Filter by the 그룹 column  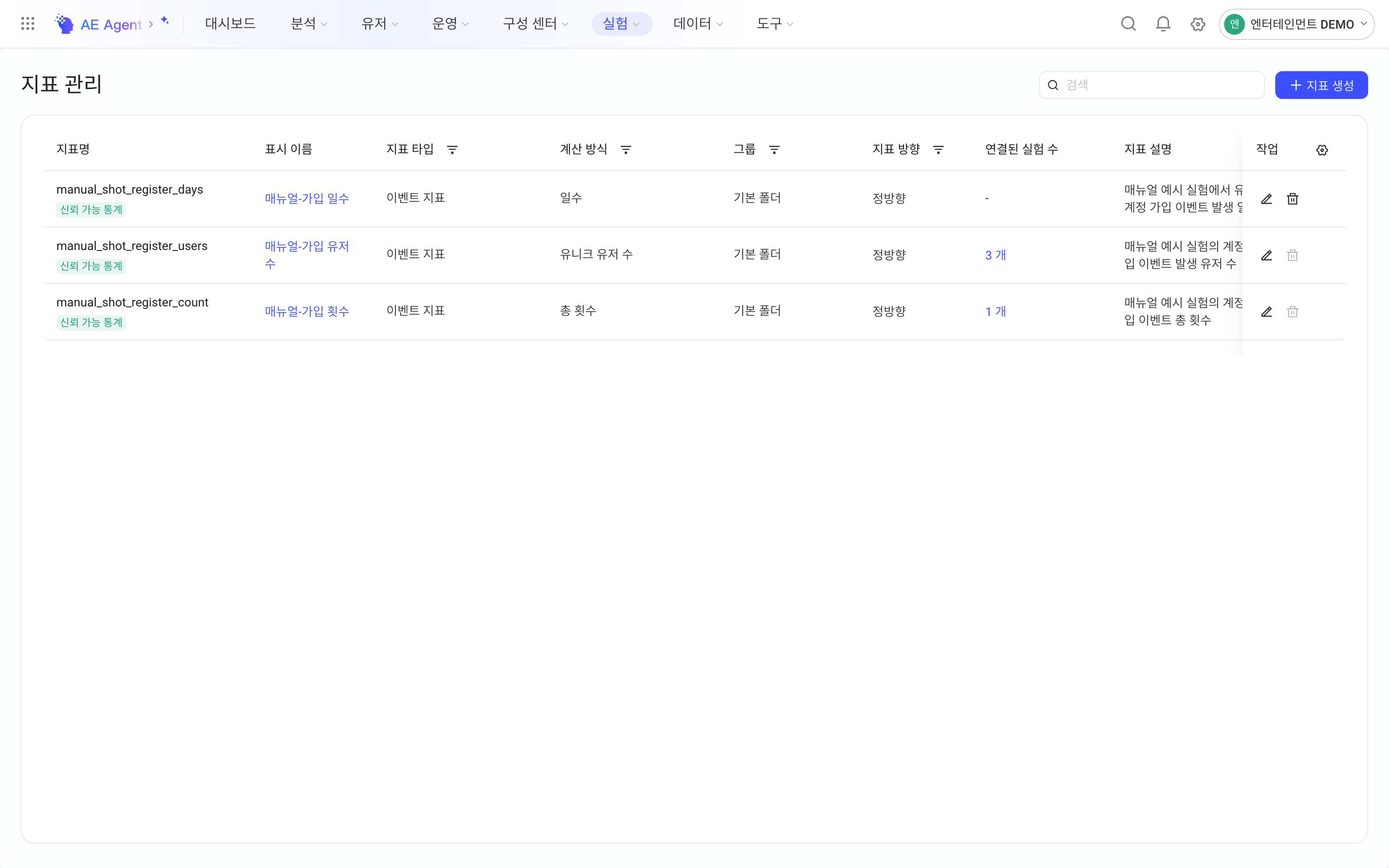pyautogui.click(x=774, y=150)
